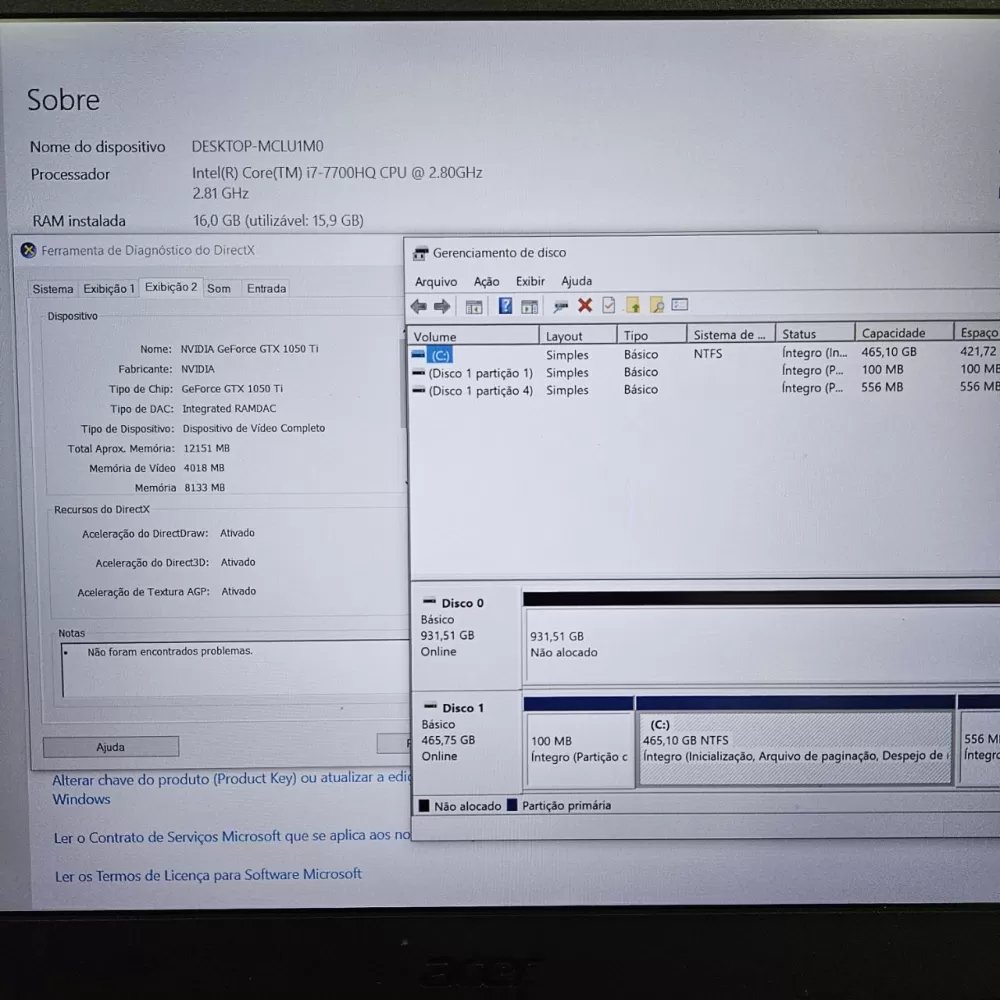Click the Back arrow in Gerenciamento de disco toolbar
1000x1000 pixels.
pyautogui.click(x=418, y=307)
